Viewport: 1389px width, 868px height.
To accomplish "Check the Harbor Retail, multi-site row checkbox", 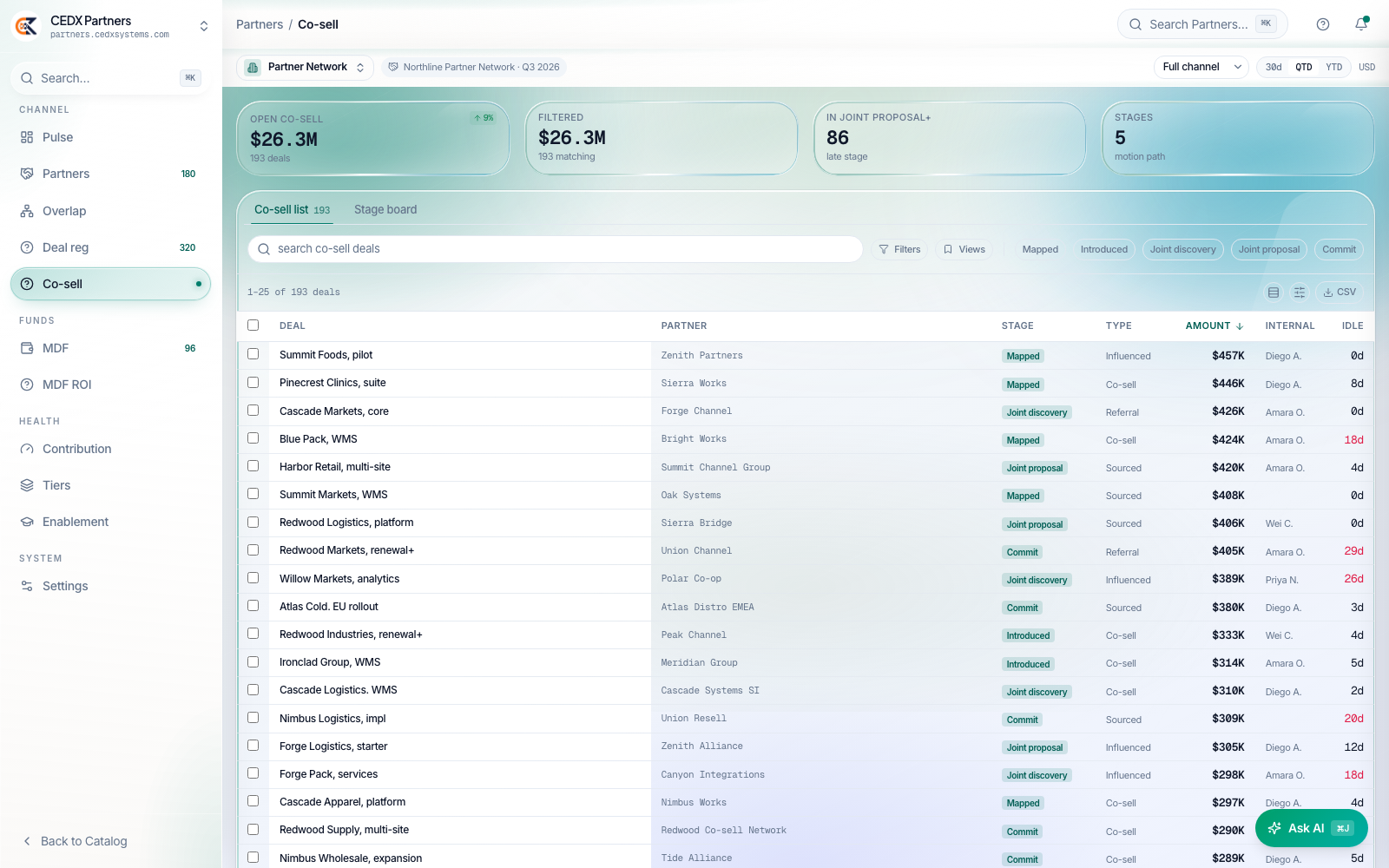I will [x=253, y=466].
